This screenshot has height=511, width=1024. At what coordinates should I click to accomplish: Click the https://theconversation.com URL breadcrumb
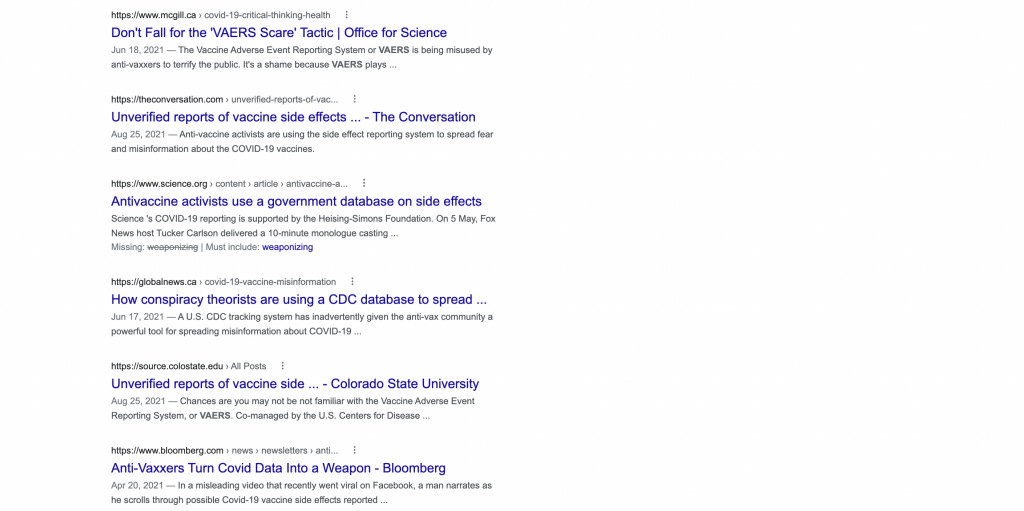coord(225,99)
